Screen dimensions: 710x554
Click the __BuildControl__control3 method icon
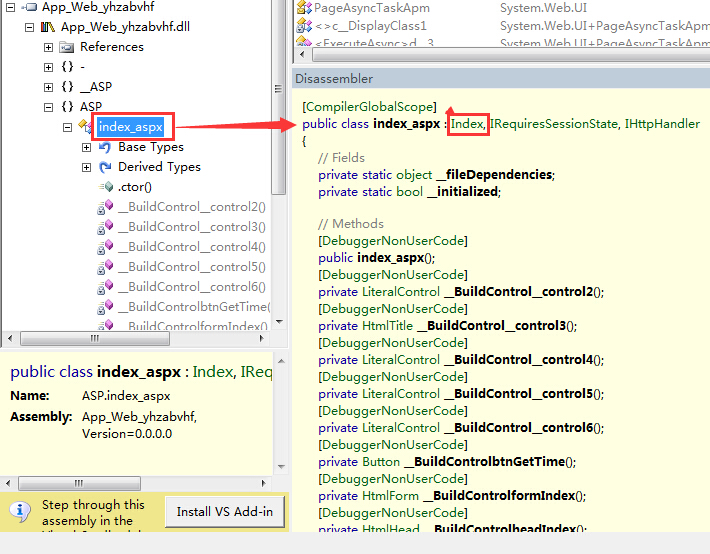[105, 227]
